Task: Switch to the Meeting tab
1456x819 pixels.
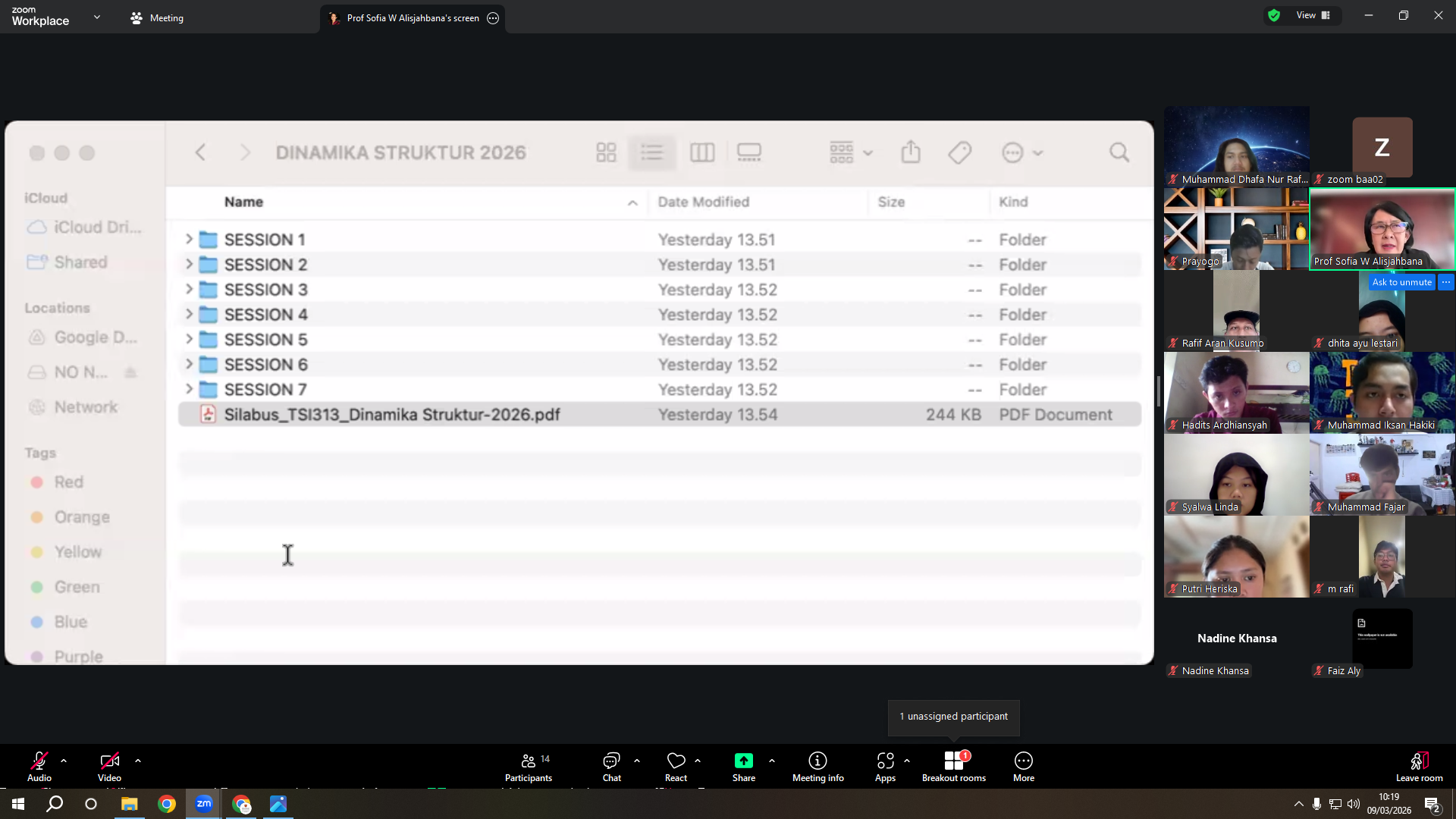Action: tap(157, 17)
